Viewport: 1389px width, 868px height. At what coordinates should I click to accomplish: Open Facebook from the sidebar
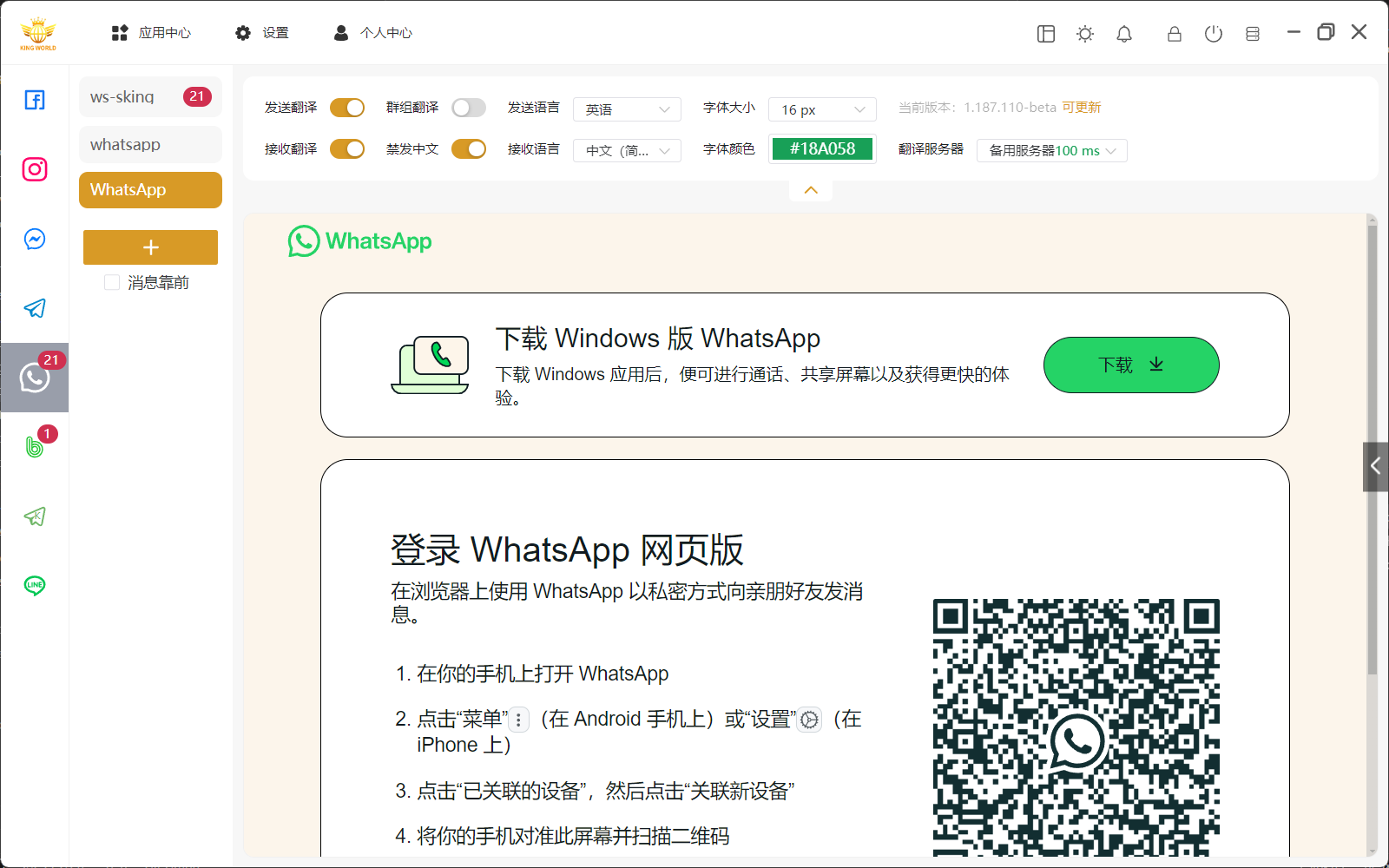[34, 100]
